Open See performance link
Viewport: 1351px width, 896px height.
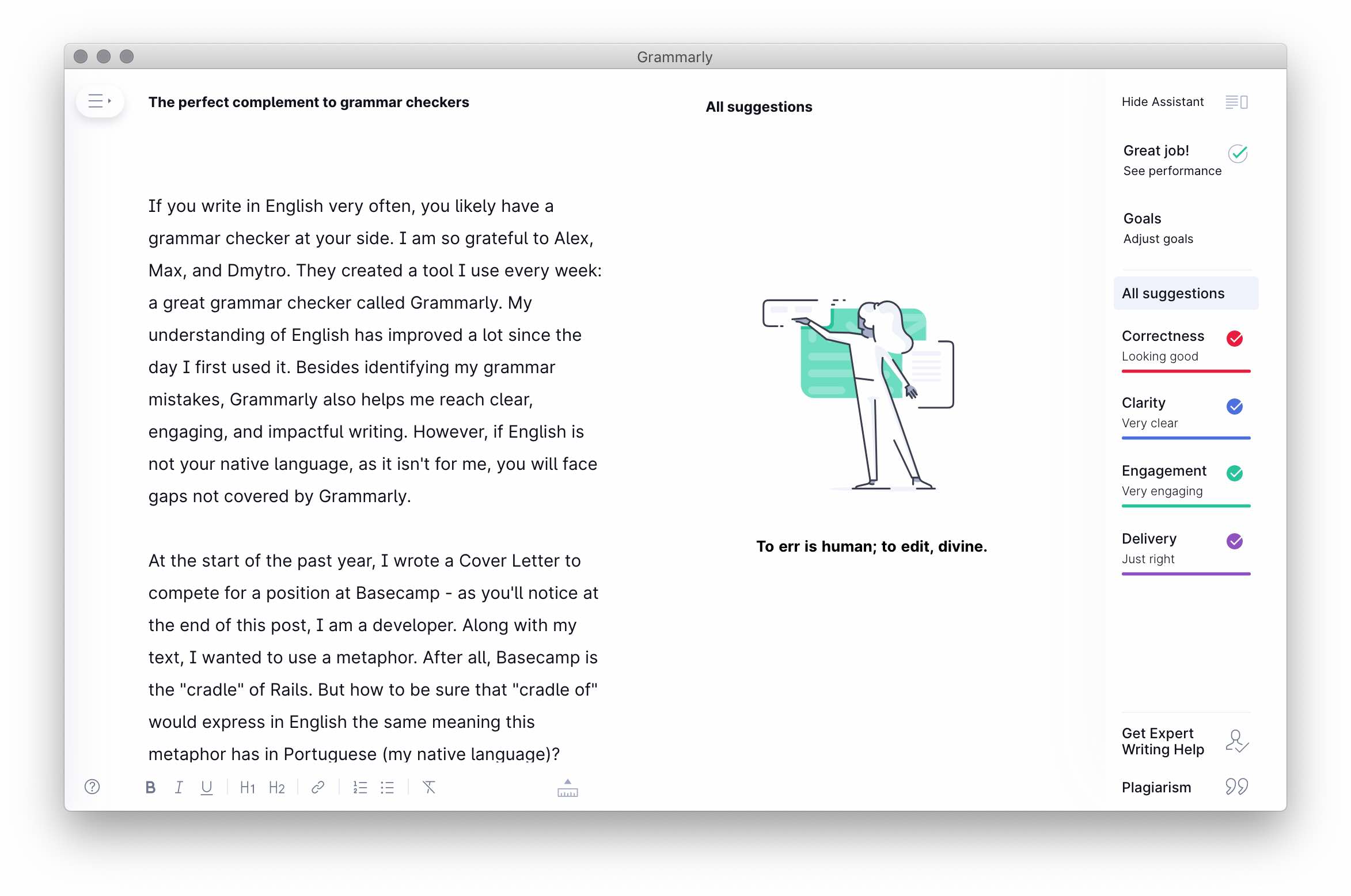click(x=1172, y=171)
